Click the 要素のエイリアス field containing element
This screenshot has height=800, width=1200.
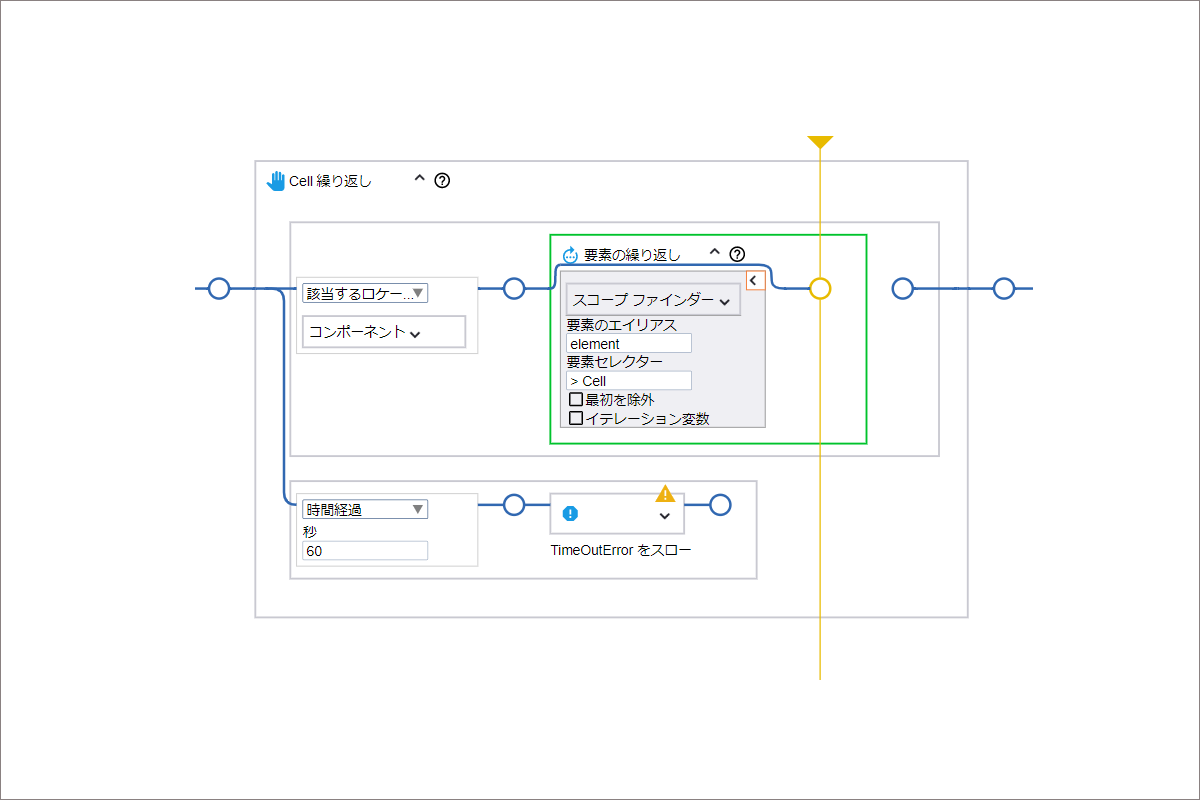coord(629,343)
